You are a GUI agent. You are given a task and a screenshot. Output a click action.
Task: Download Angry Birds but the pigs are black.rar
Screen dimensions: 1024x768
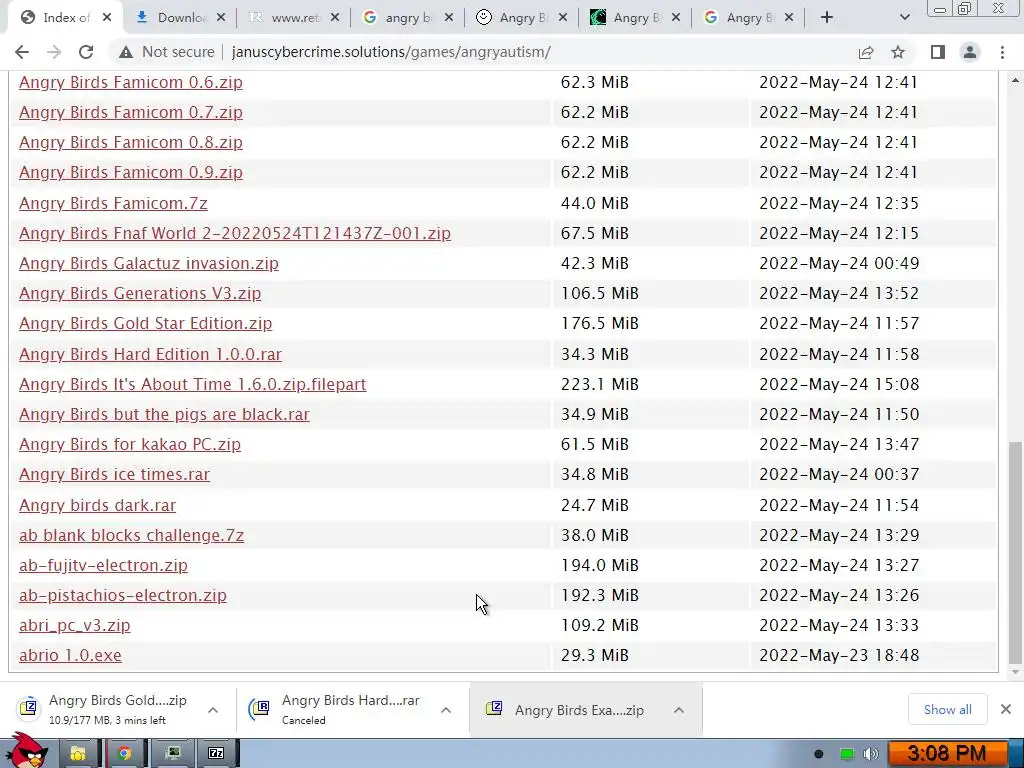pyautogui.click(x=165, y=414)
